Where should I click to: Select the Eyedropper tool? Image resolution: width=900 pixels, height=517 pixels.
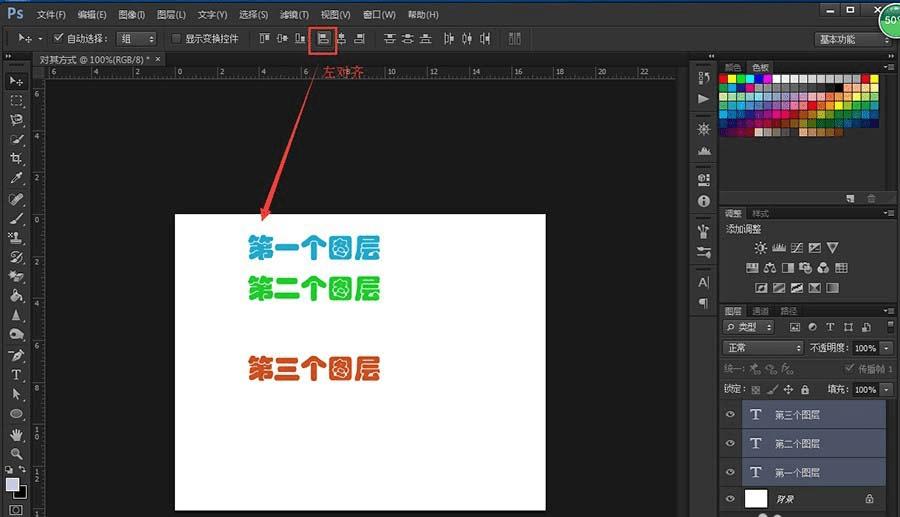pos(17,178)
